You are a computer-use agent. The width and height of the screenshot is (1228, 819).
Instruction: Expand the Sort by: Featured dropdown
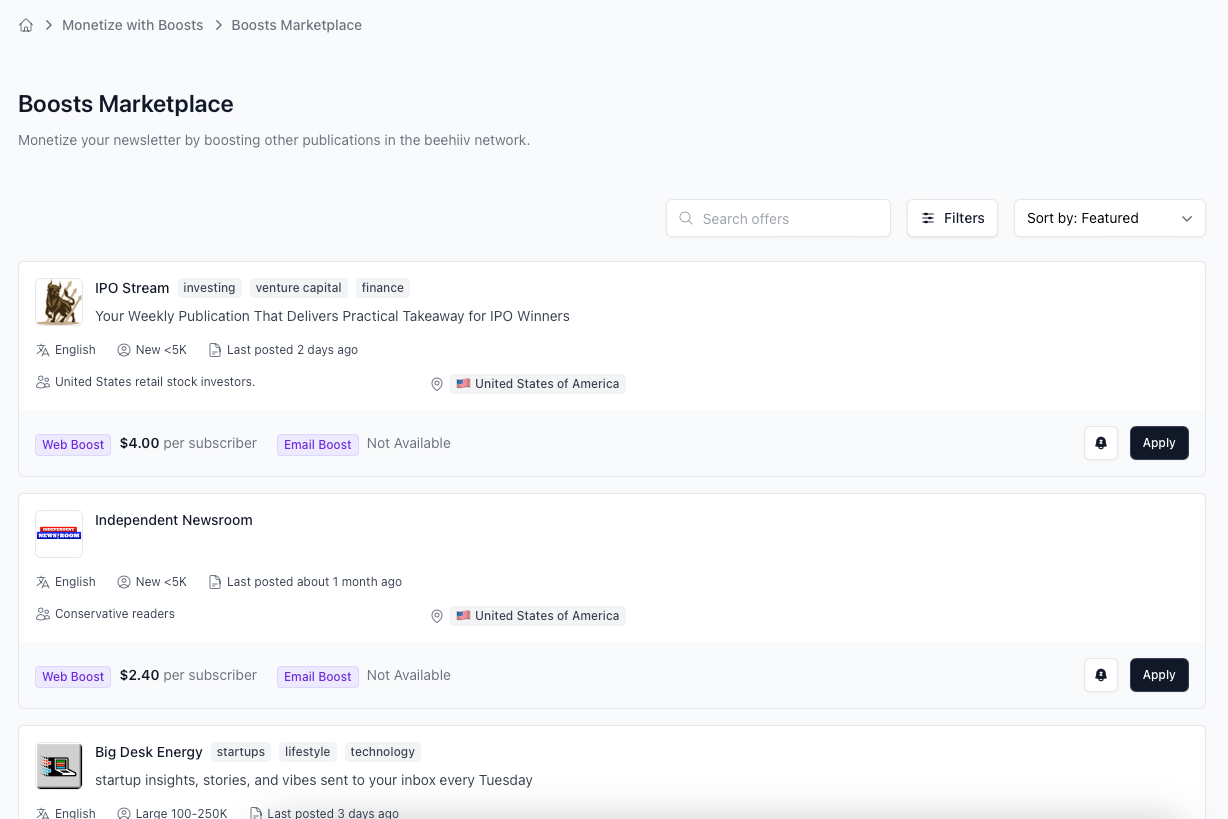coord(1110,218)
